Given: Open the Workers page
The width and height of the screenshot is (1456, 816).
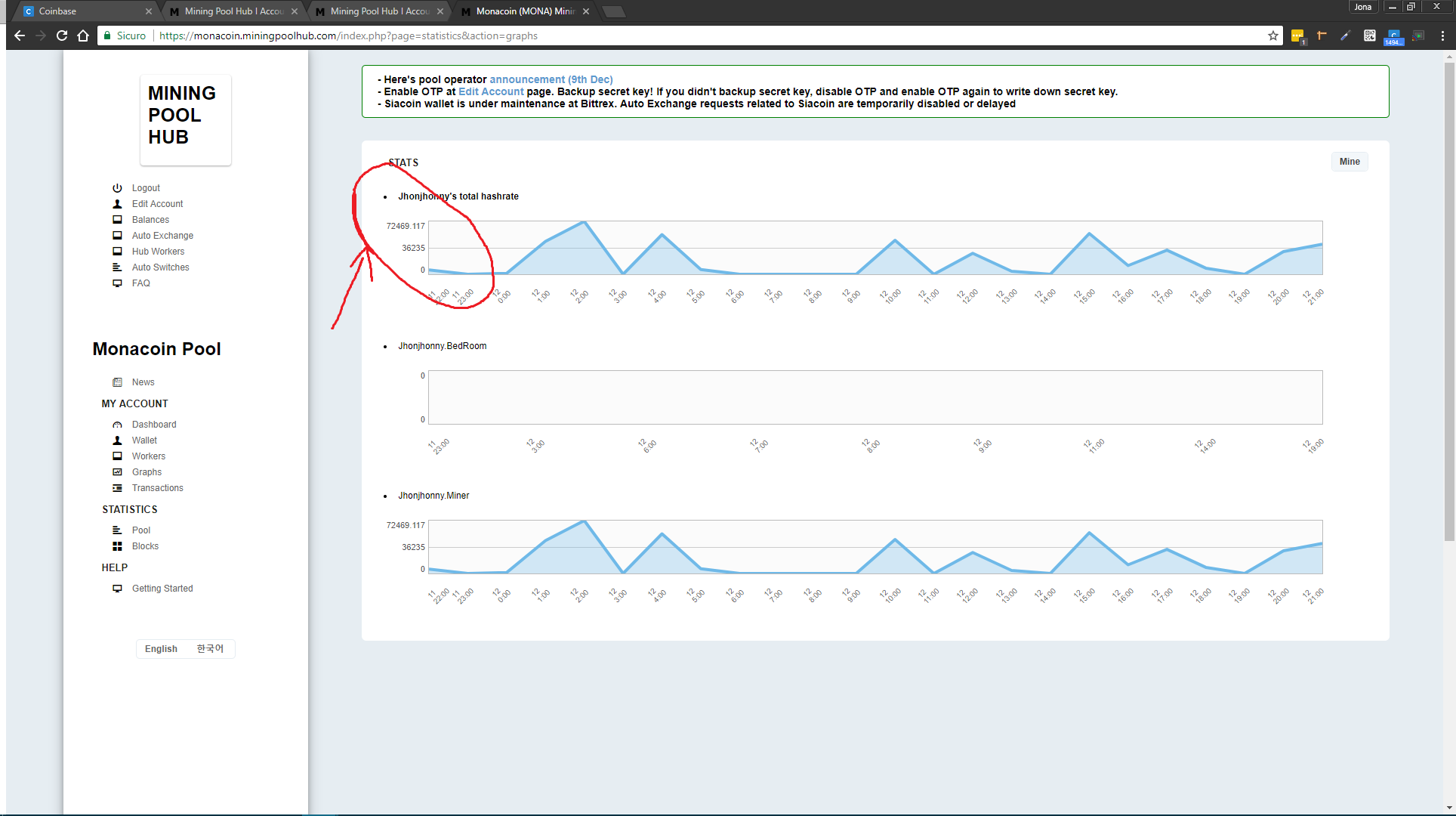Looking at the screenshot, I should (149, 456).
